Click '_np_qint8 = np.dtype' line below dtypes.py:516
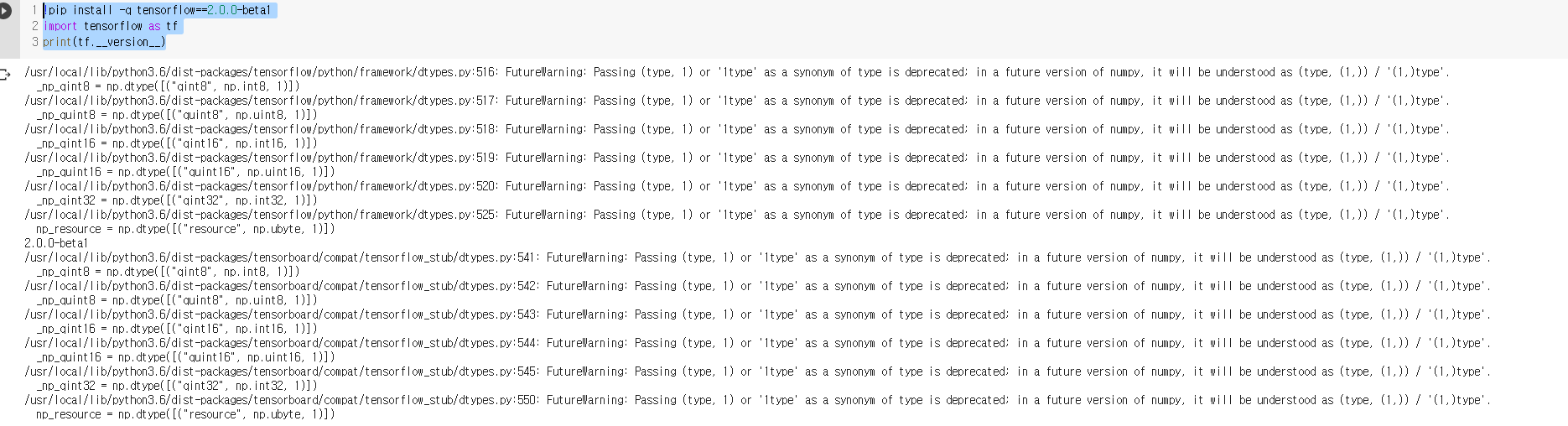1568x426 pixels. click(x=168, y=86)
